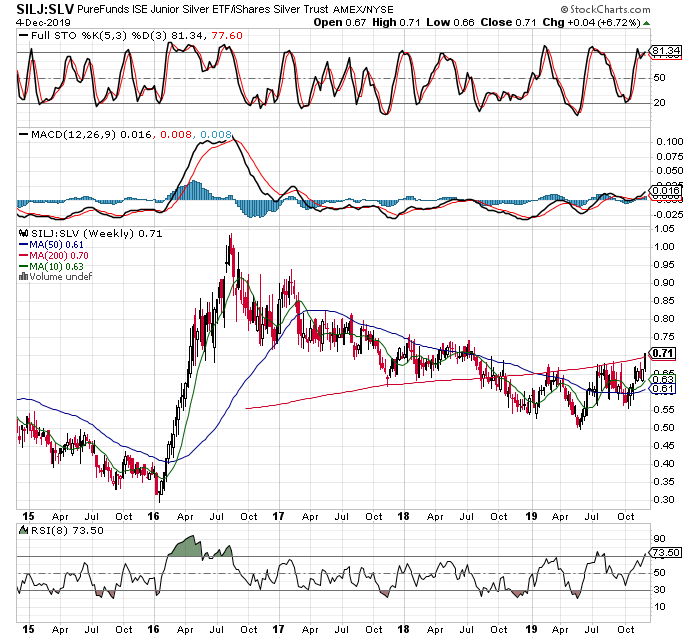
Task: Click the Close 0.71 value in header
Action: pos(508,22)
